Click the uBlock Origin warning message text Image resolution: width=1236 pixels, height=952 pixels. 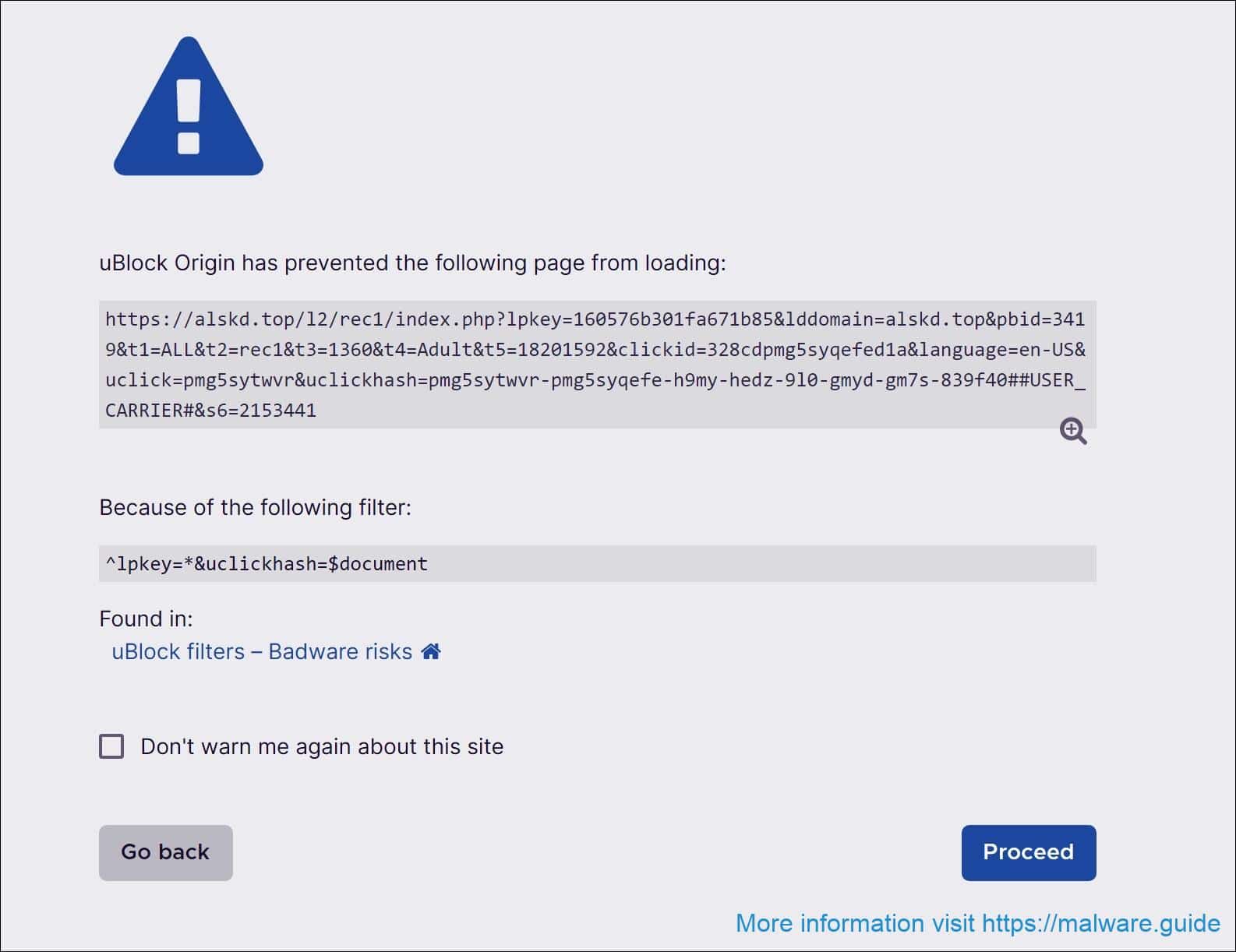point(413,263)
